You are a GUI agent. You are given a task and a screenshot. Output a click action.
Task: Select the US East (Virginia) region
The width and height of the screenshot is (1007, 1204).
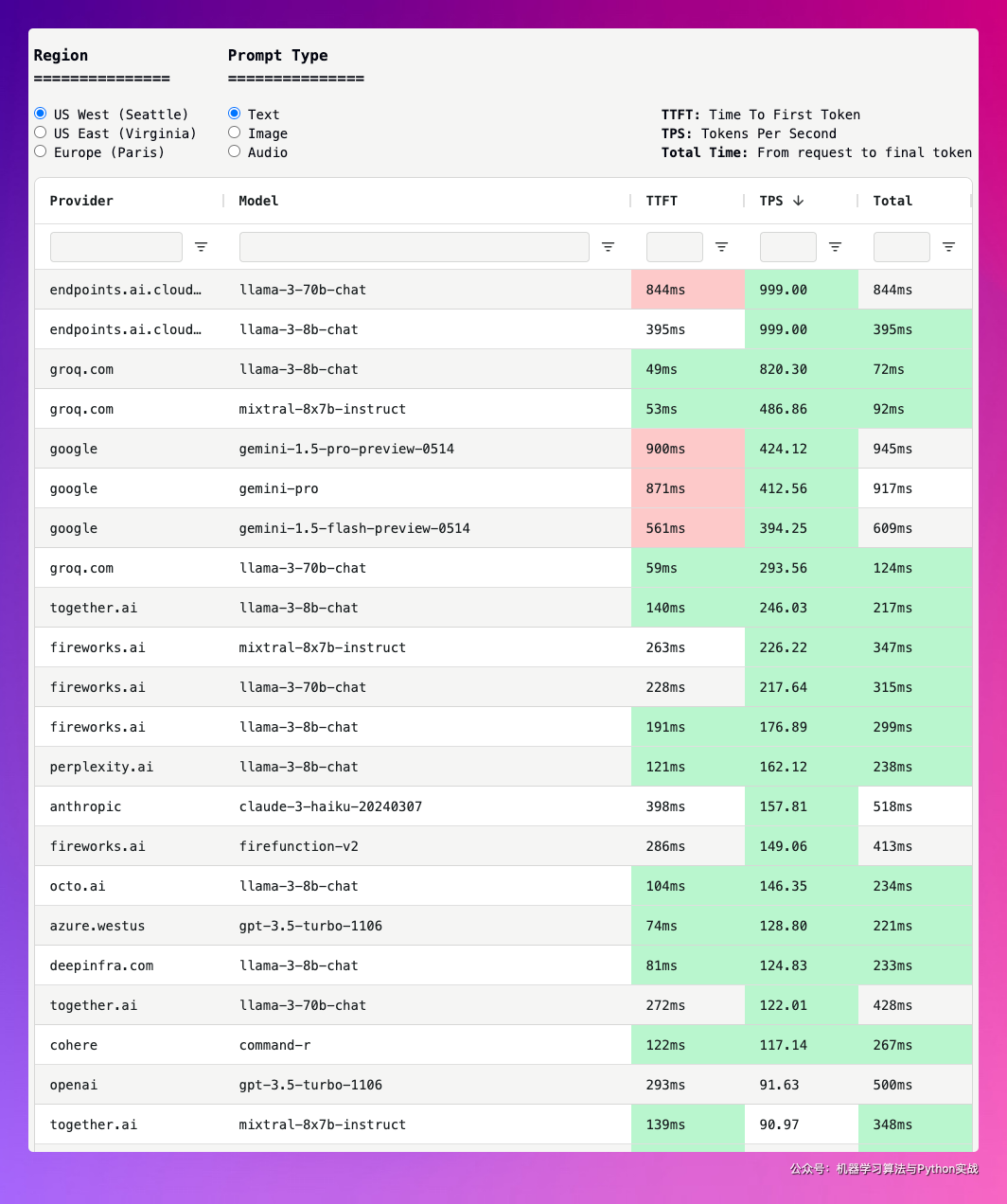point(41,133)
